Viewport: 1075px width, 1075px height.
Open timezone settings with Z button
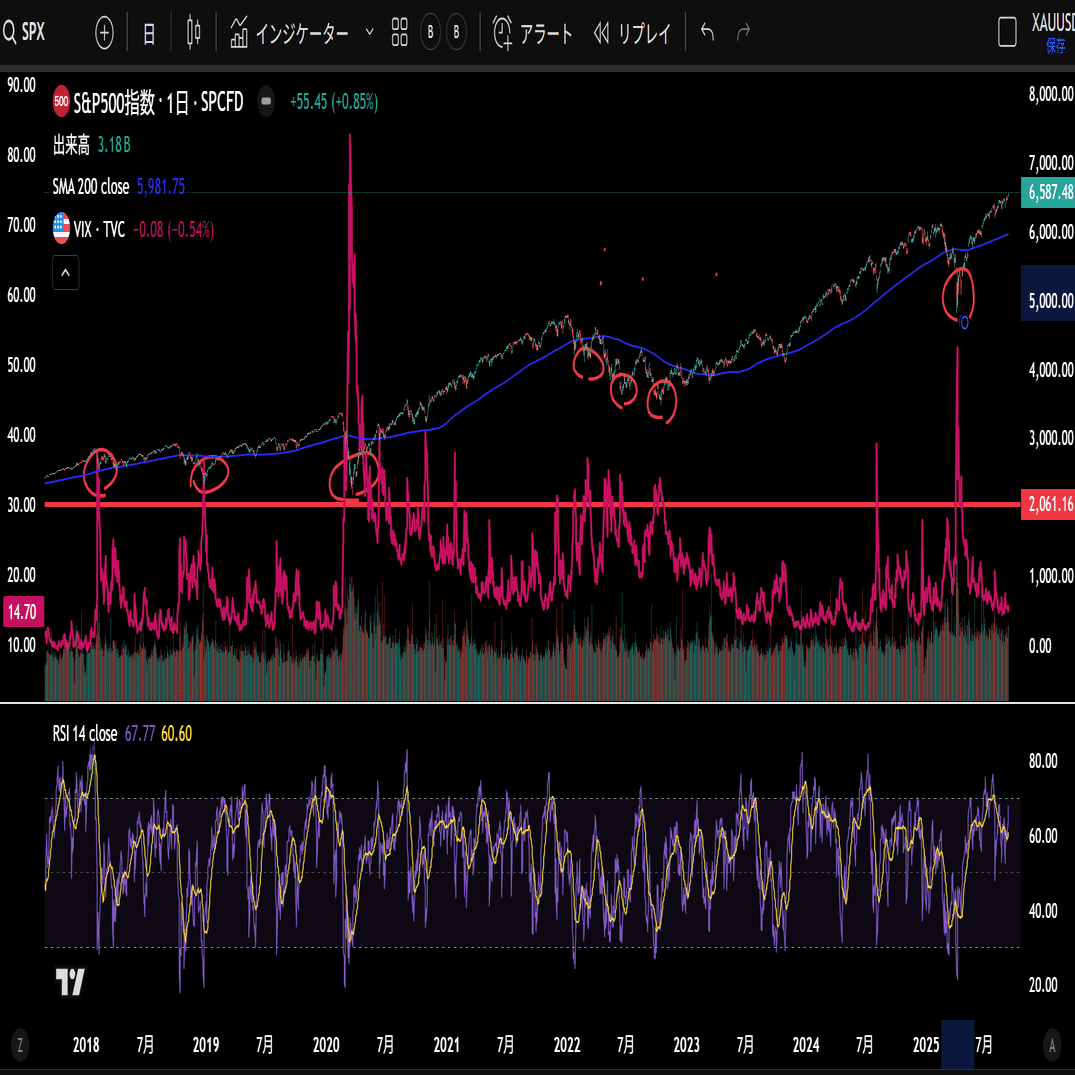click(20, 1045)
